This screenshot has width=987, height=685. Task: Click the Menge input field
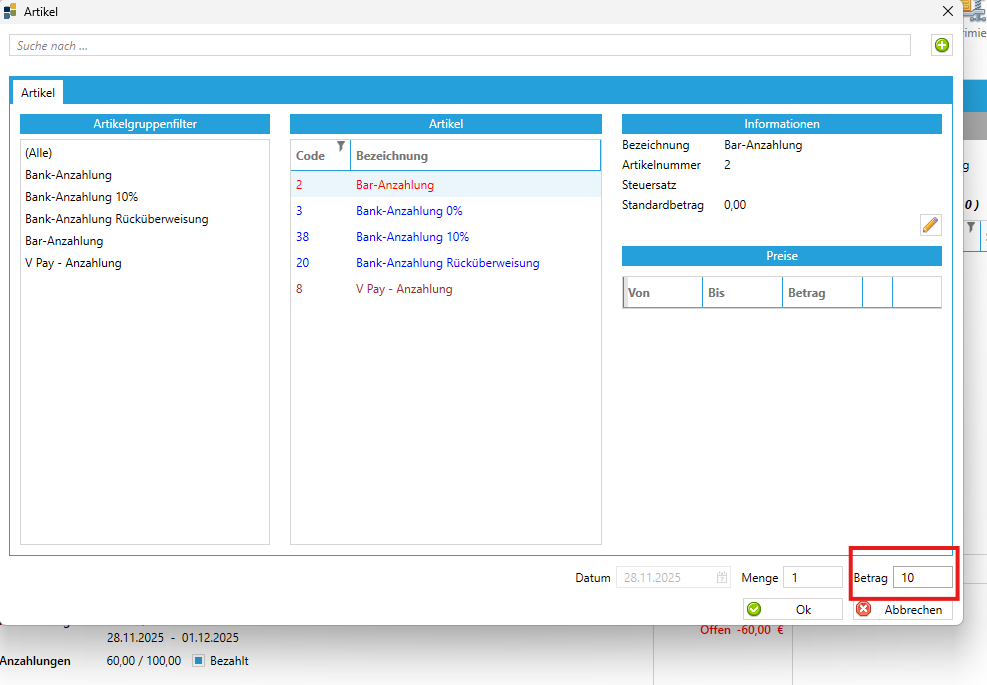(812, 578)
